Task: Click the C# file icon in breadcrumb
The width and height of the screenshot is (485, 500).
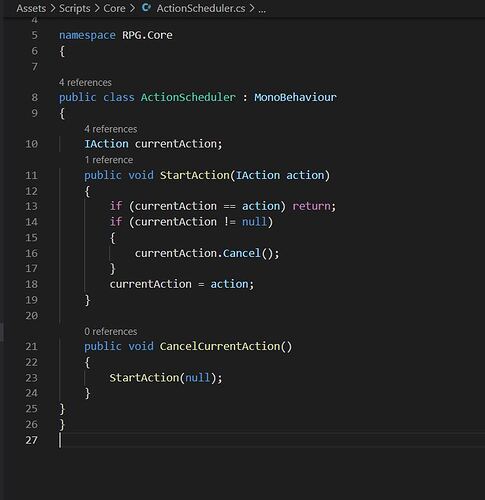Action: tap(146, 8)
